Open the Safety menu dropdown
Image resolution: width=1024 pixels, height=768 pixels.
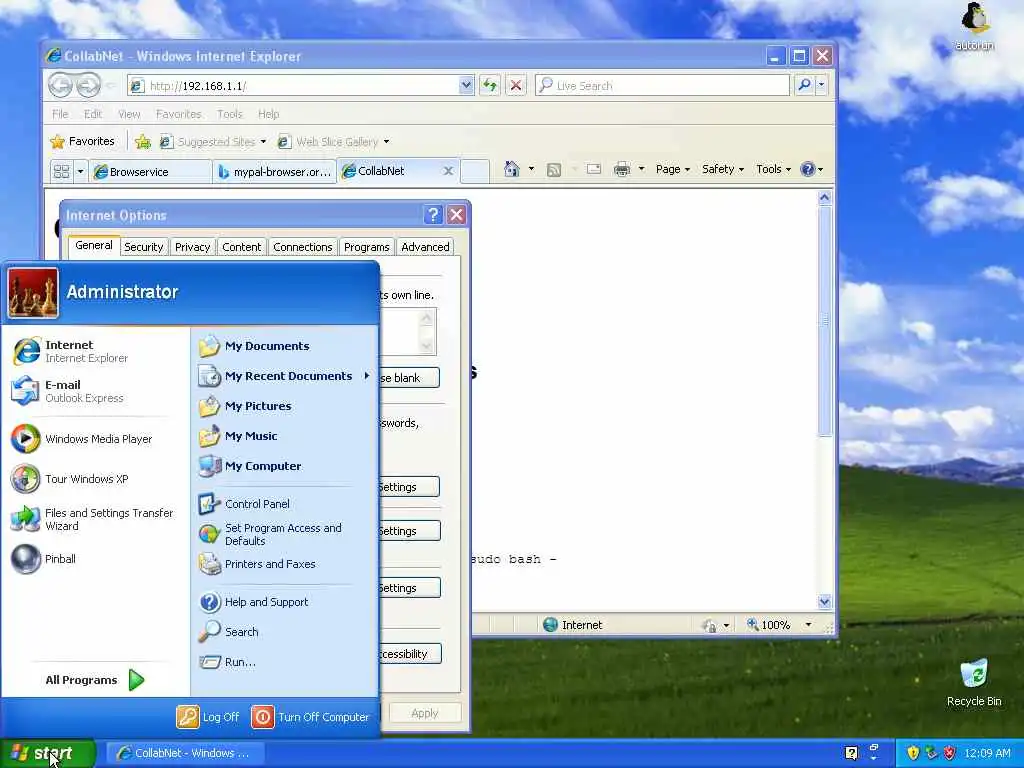click(722, 169)
